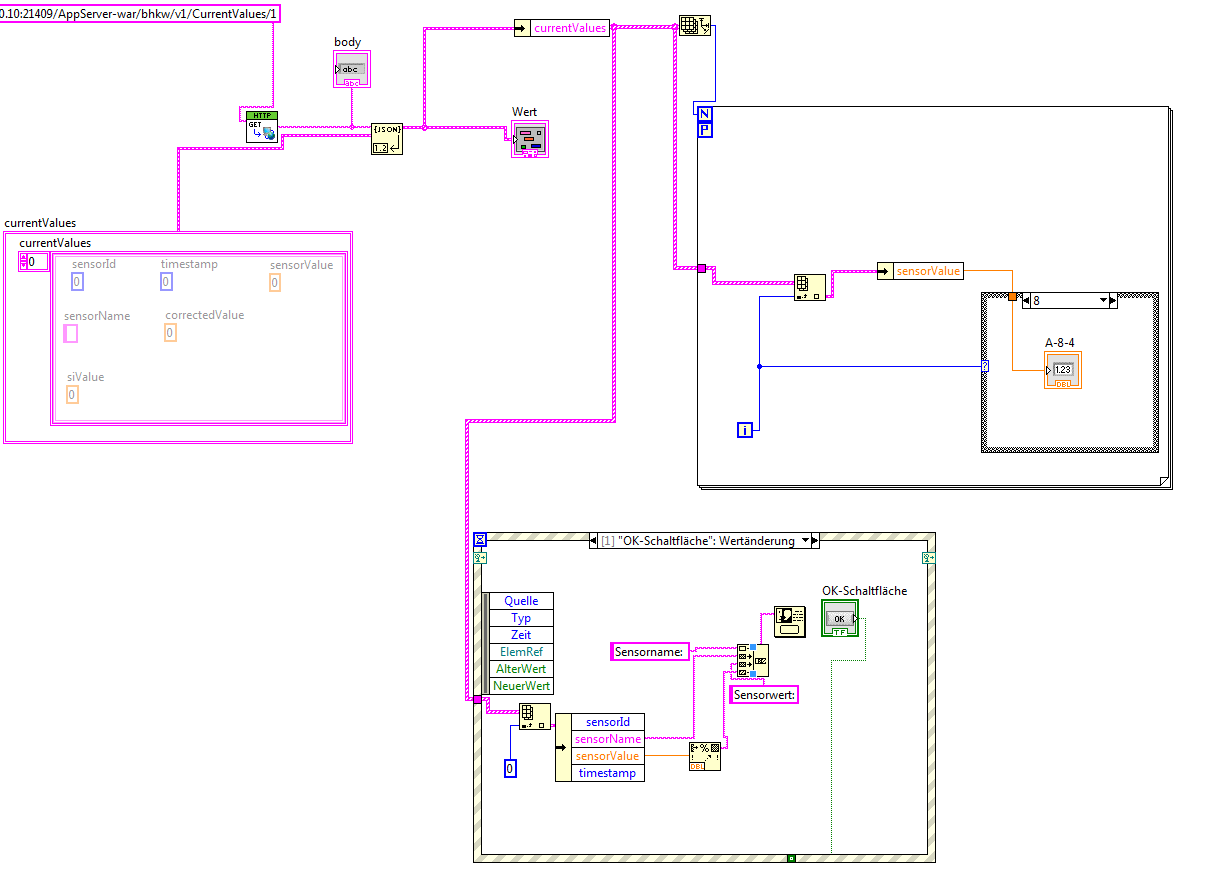This screenshot has height=869, width=1220.
Task: Click the arrow of the bottom unbundle node
Action: point(562,747)
